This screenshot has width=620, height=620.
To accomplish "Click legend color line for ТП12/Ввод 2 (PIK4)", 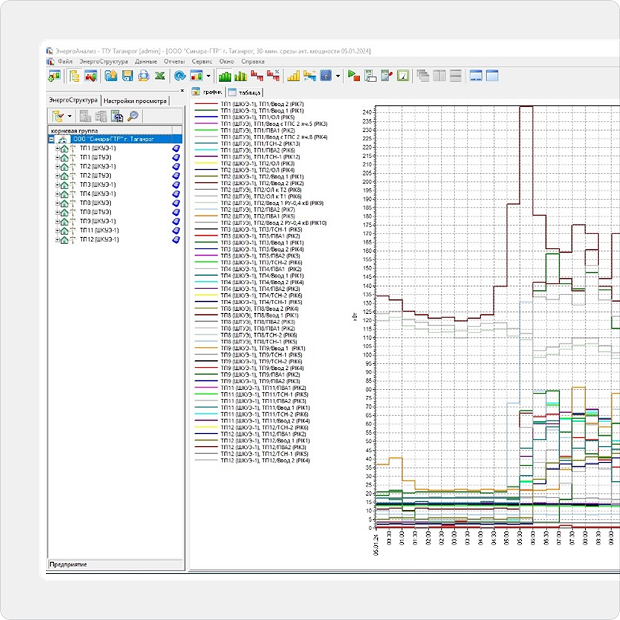I will coord(206,460).
